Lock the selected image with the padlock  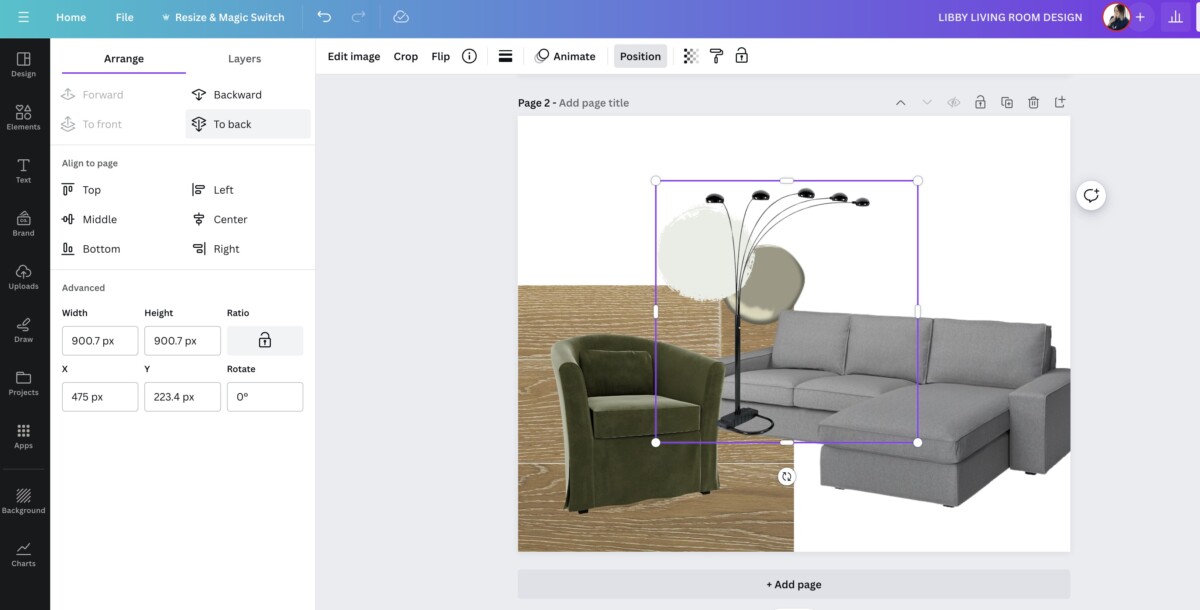click(x=741, y=56)
